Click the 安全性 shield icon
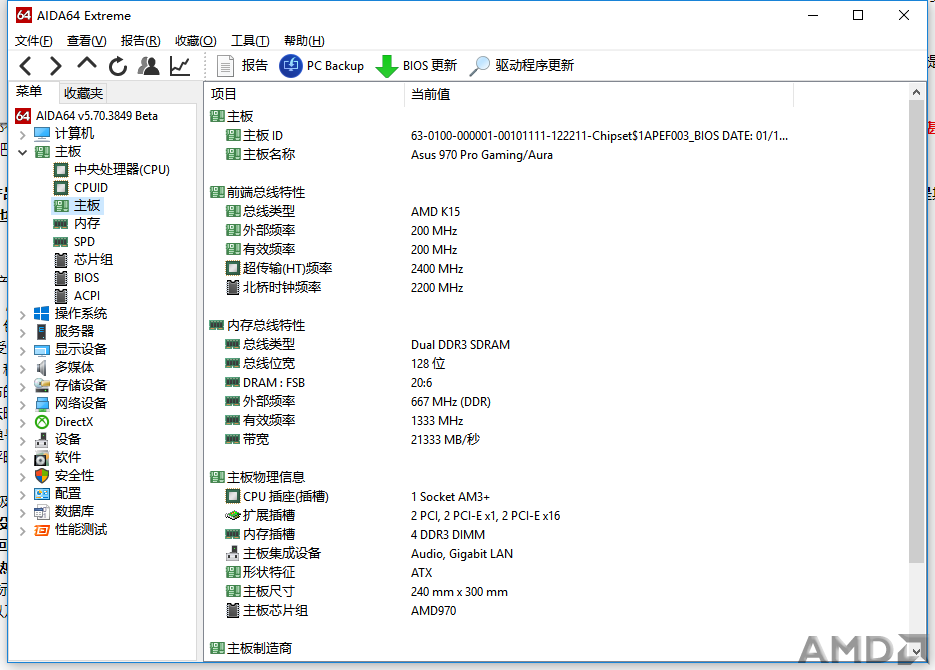Image resolution: width=935 pixels, height=670 pixels. (42, 476)
